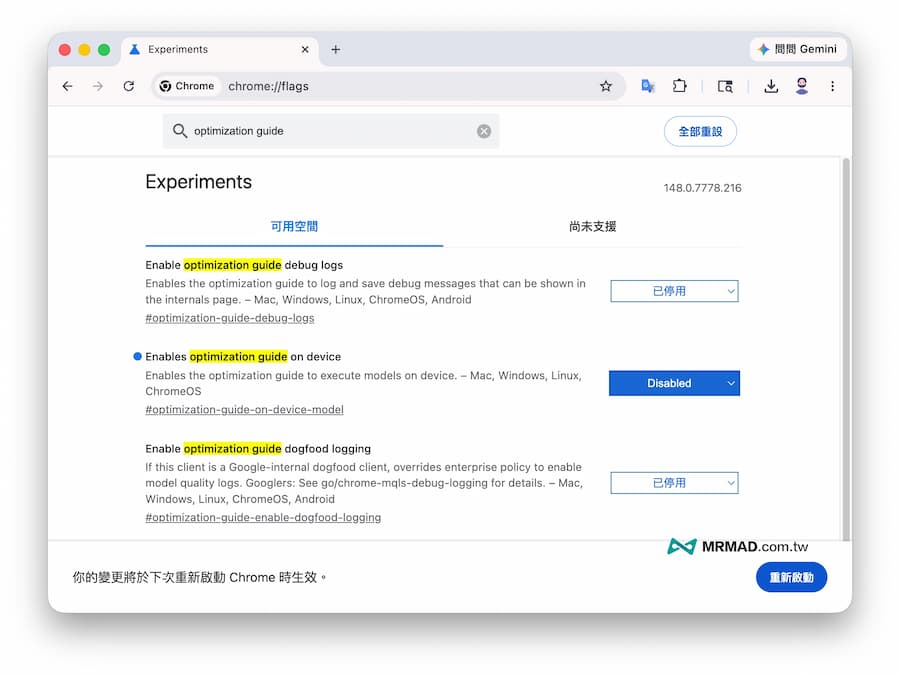Switch to the 可用空間 tab
This screenshot has height=676, width=900.
[294, 227]
